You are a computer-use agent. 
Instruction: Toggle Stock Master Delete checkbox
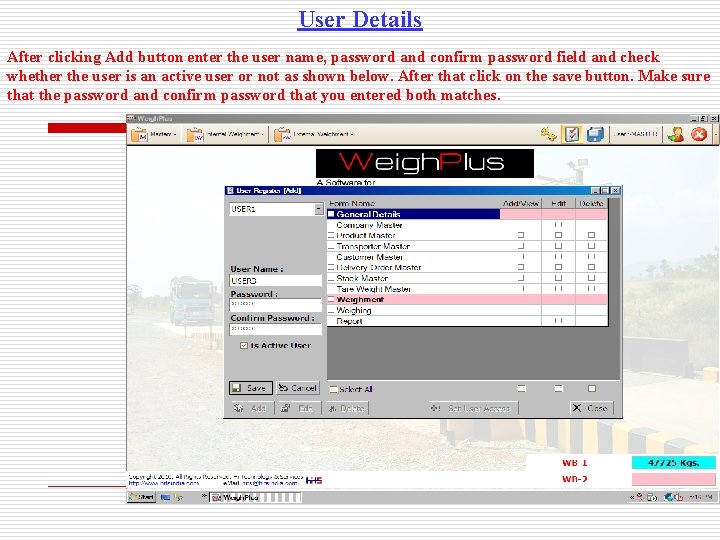(x=591, y=278)
